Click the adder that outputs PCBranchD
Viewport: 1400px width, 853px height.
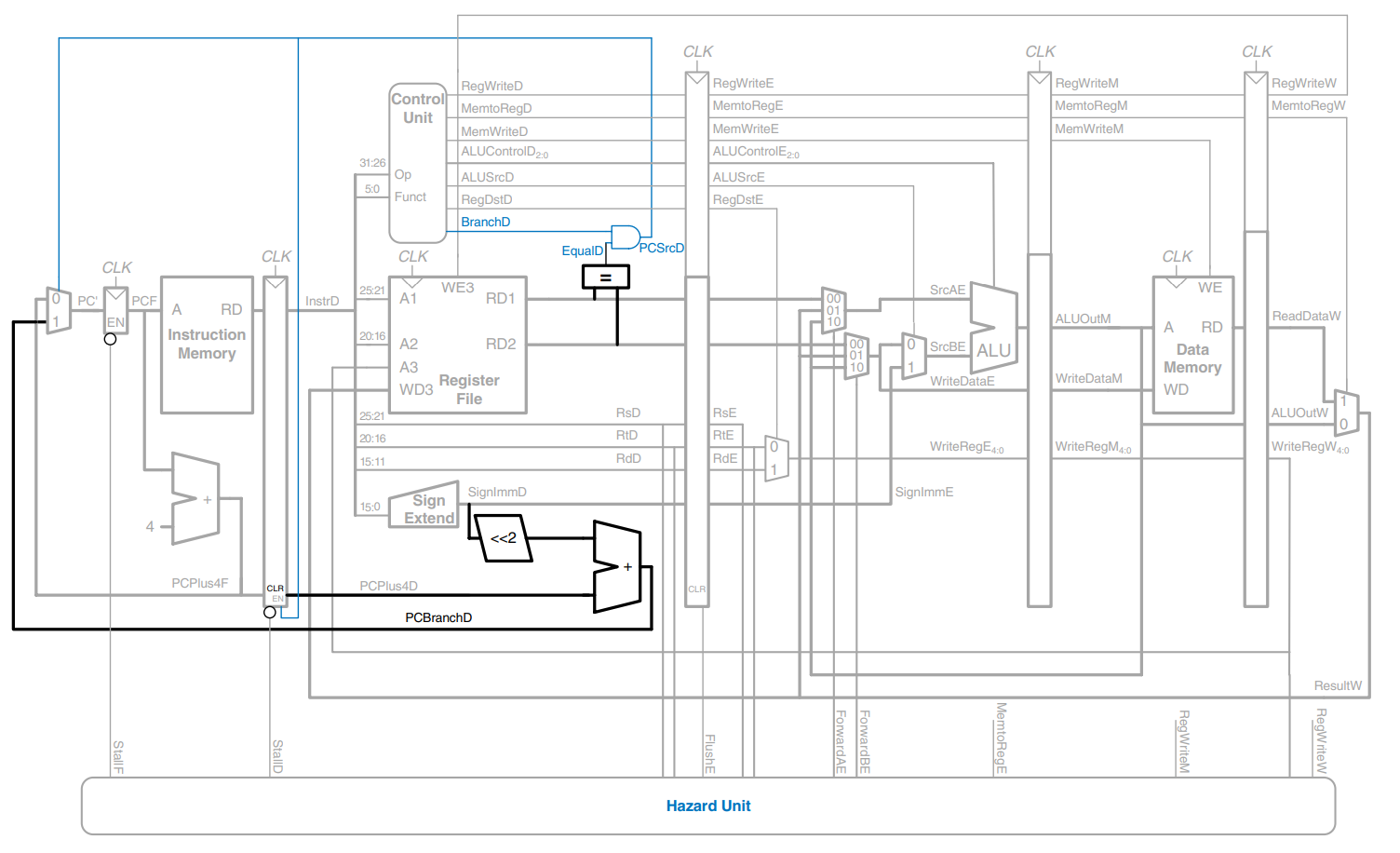(x=618, y=566)
